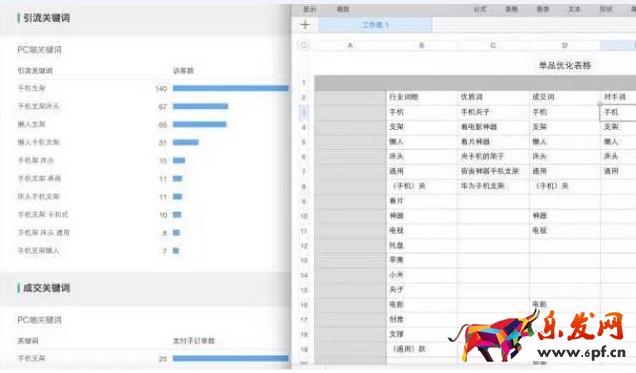
Task: Open the 缩放 zoom control in toolbar
Action: point(343,9)
